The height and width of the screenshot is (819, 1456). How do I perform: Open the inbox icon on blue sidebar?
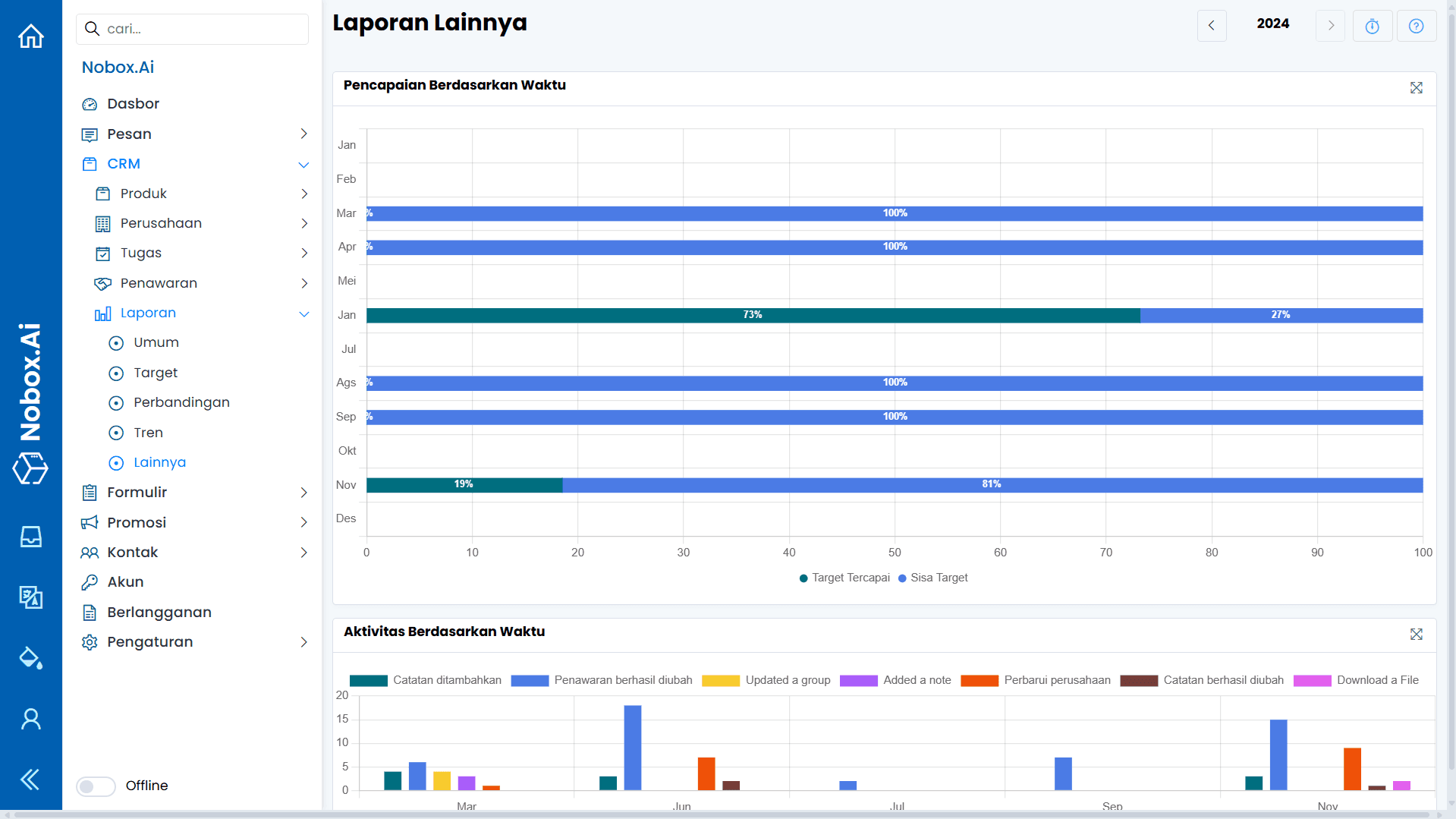pyautogui.click(x=30, y=537)
